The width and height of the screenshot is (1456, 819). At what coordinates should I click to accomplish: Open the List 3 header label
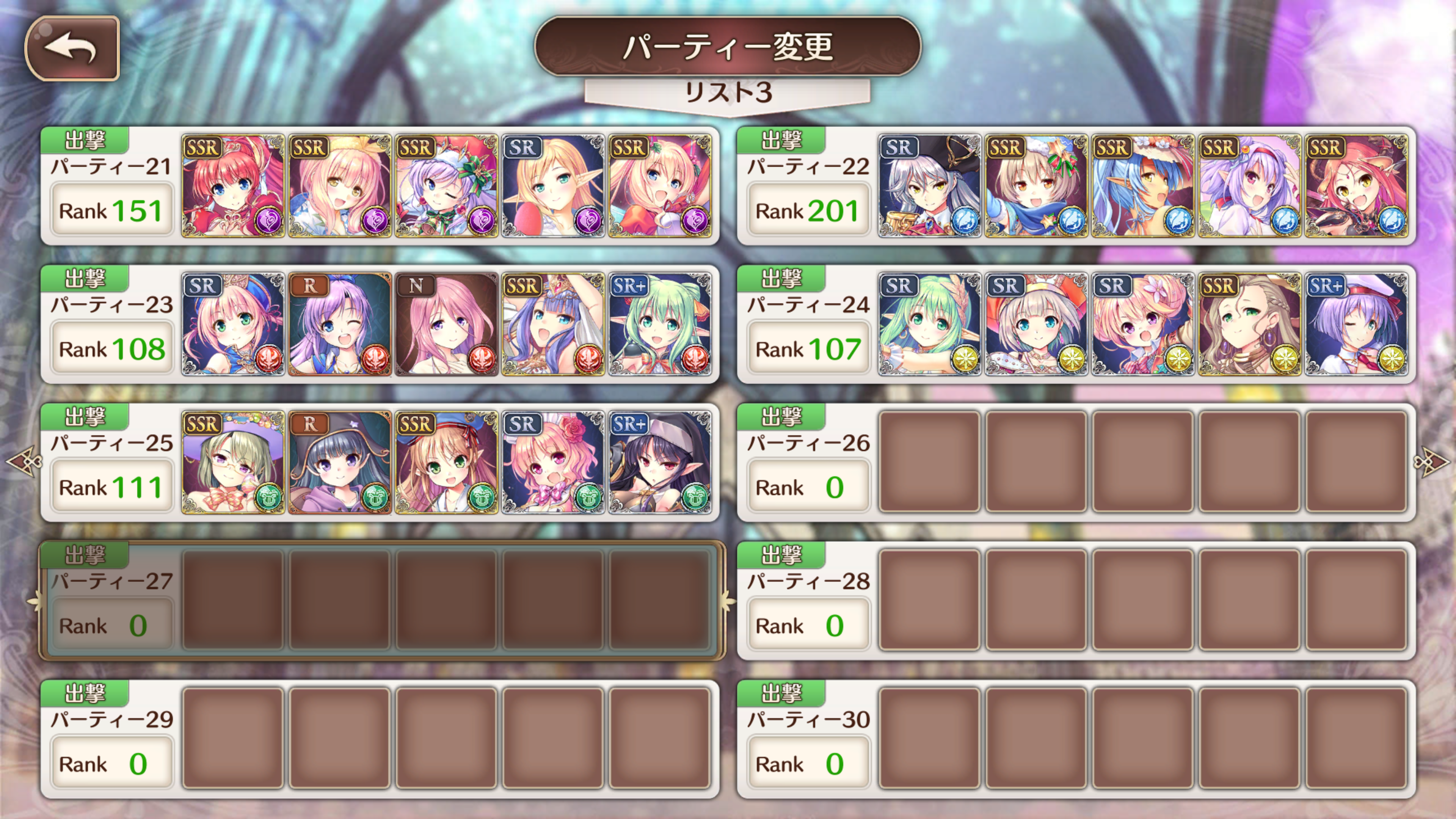click(728, 92)
